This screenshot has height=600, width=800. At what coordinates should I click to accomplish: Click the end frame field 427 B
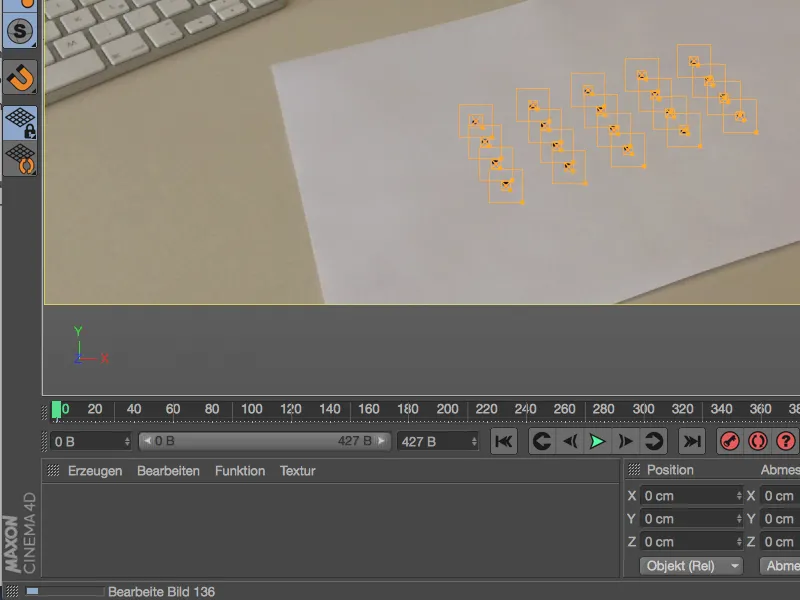pyautogui.click(x=438, y=441)
